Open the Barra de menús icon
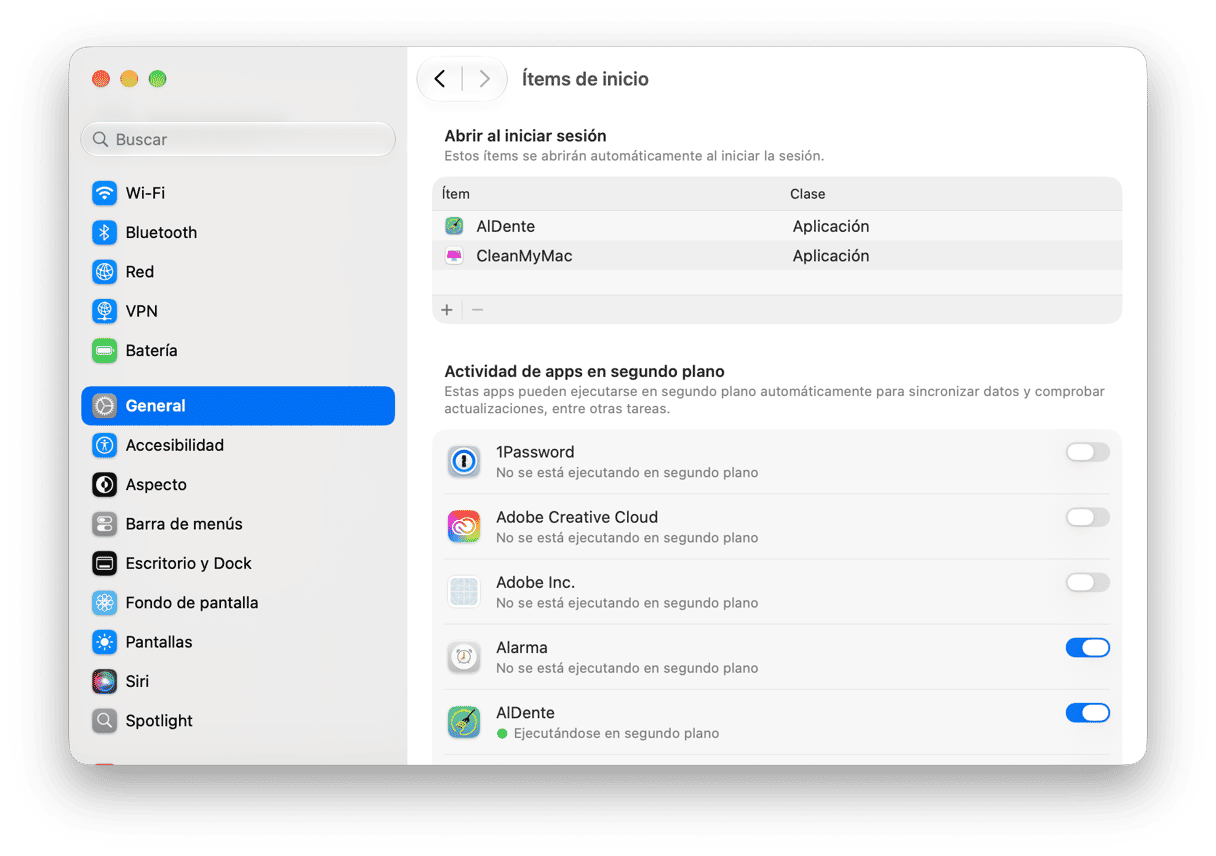 (105, 524)
